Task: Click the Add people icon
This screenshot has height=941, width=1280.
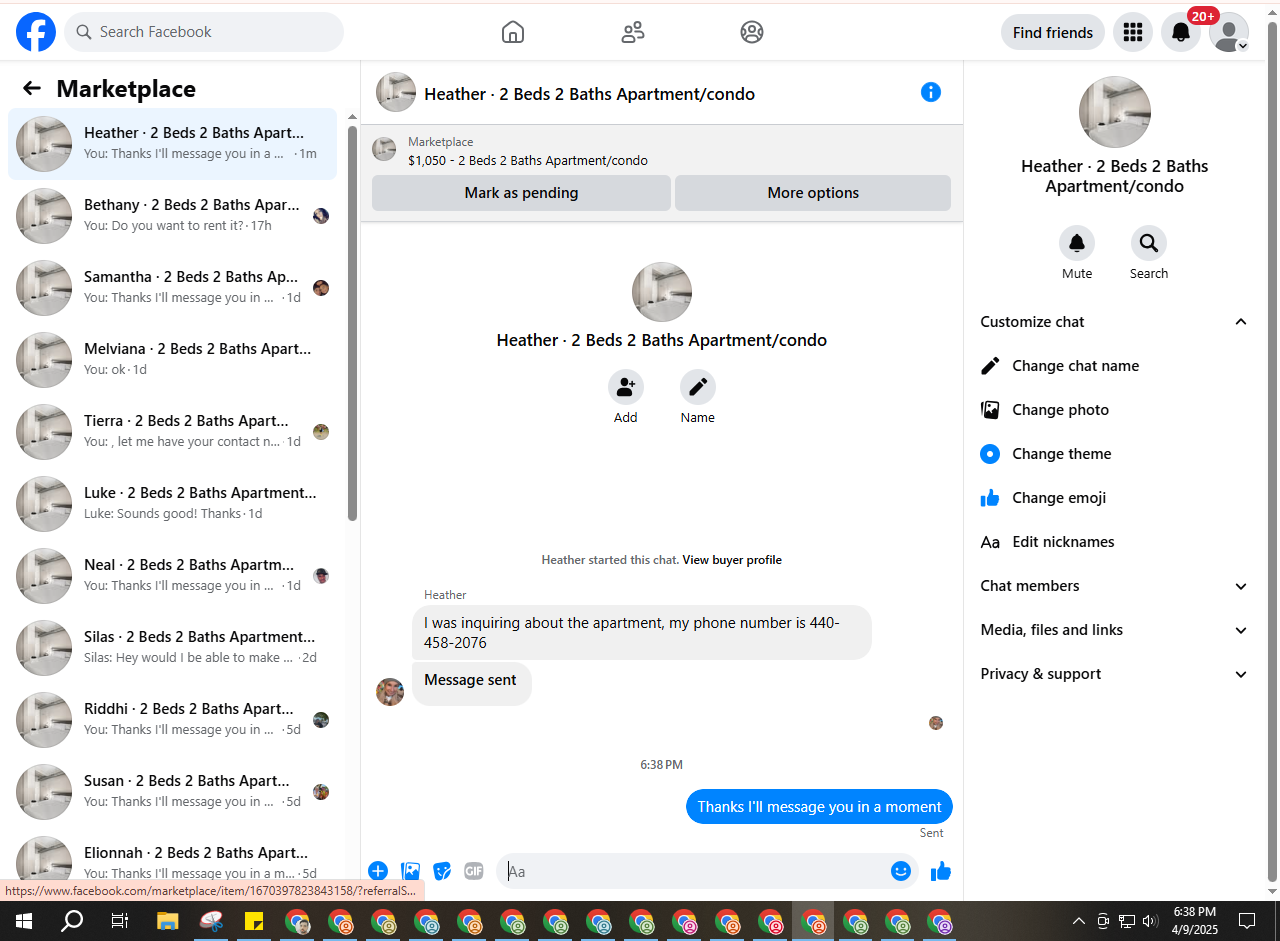Action: point(626,387)
